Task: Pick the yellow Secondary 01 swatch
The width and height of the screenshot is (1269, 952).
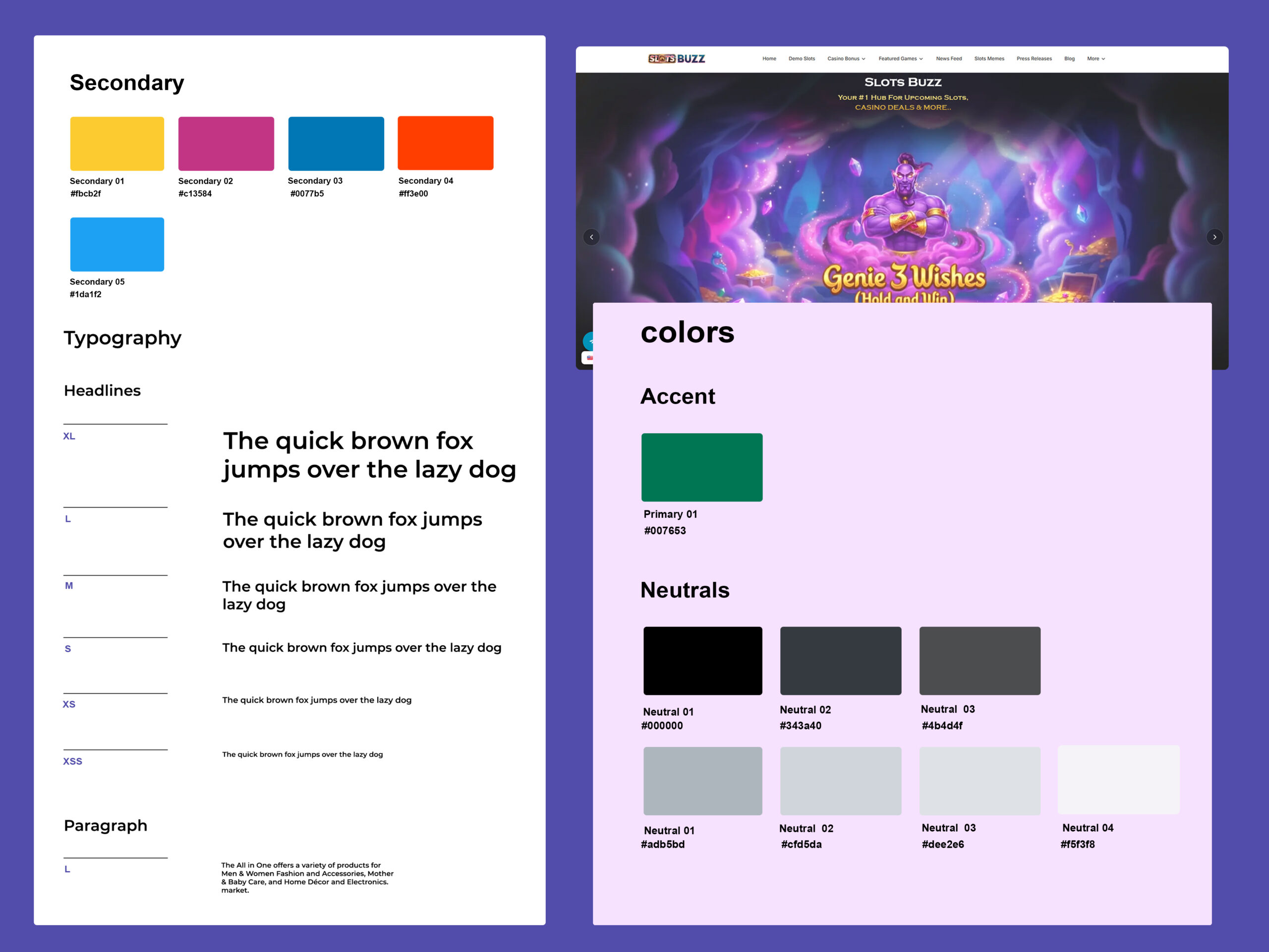Action: (117, 143)
